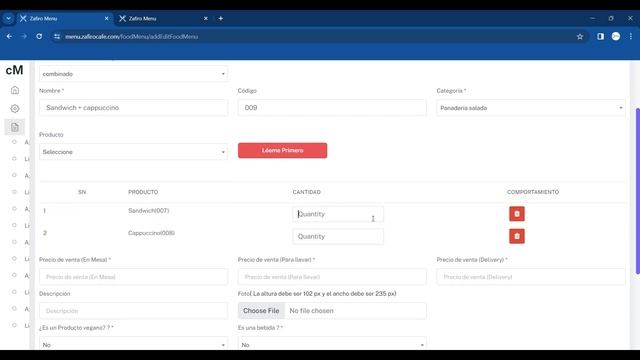Open the document menu icon in sidebar
Image resolution: width=640 pixels, height=360 pixels.
coord(15,127)
